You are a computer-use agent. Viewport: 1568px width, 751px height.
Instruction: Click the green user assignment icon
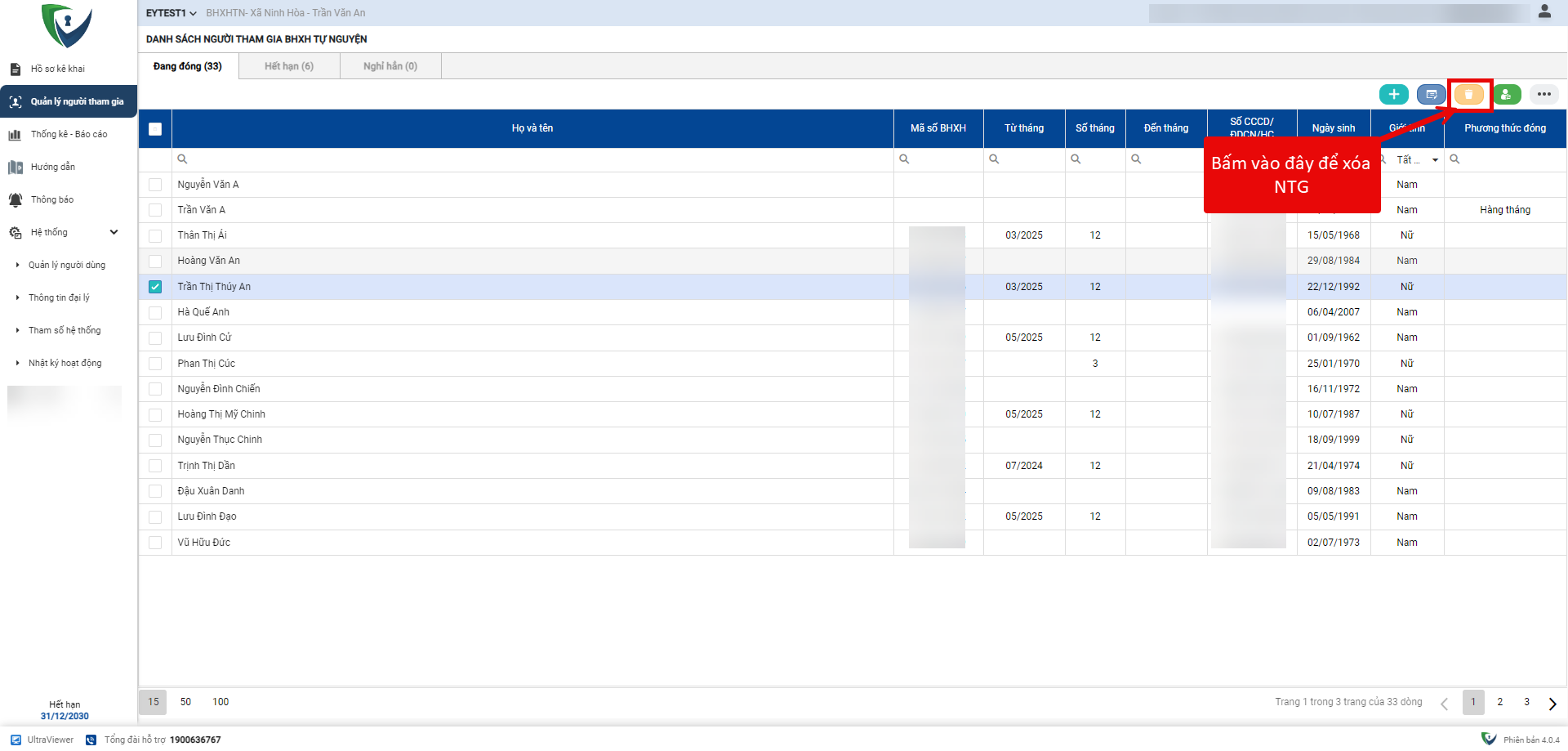tap(1507, 95)
